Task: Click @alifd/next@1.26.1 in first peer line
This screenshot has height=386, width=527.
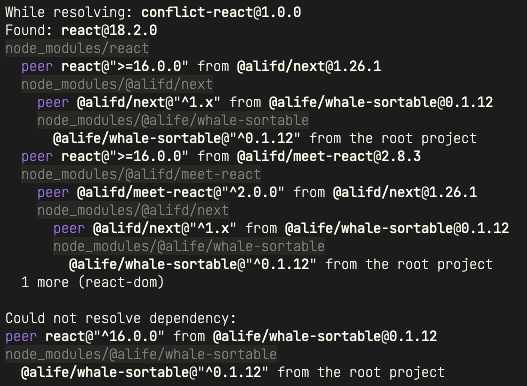Action: coord(309,66)
